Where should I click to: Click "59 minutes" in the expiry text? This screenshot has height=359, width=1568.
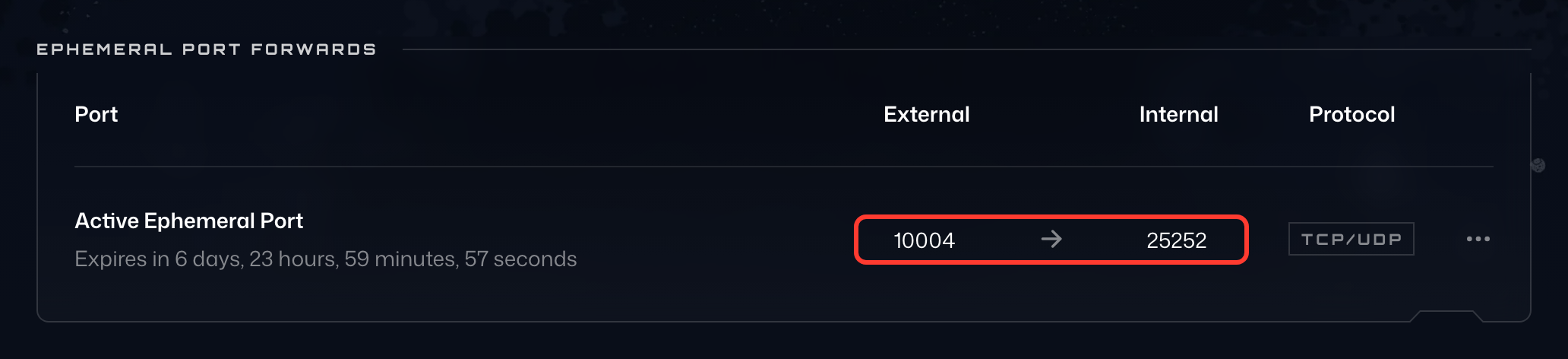point(400,259)
